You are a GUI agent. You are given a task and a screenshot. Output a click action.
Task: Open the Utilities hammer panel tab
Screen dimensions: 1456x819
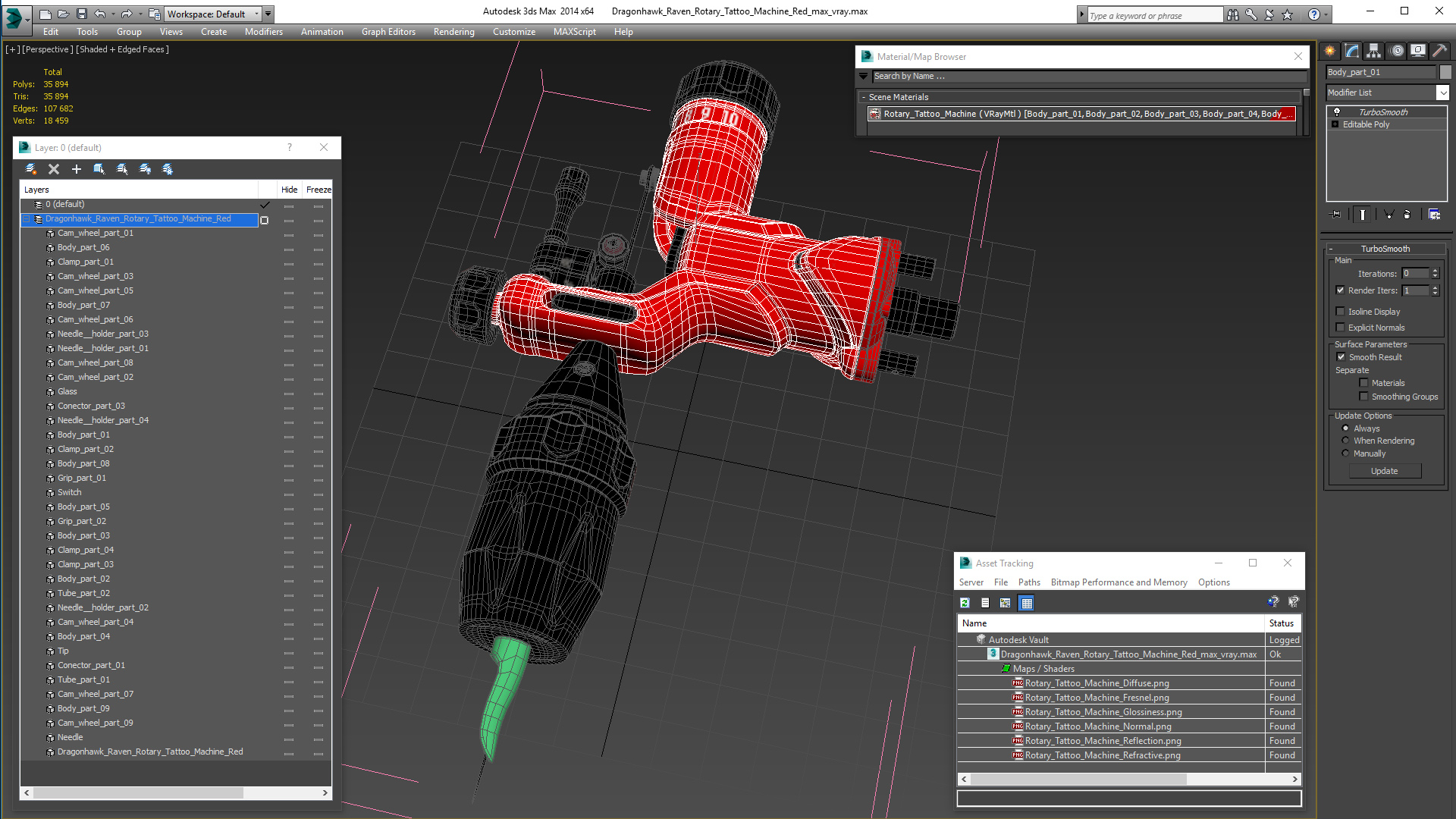(x=1439, y=51)
